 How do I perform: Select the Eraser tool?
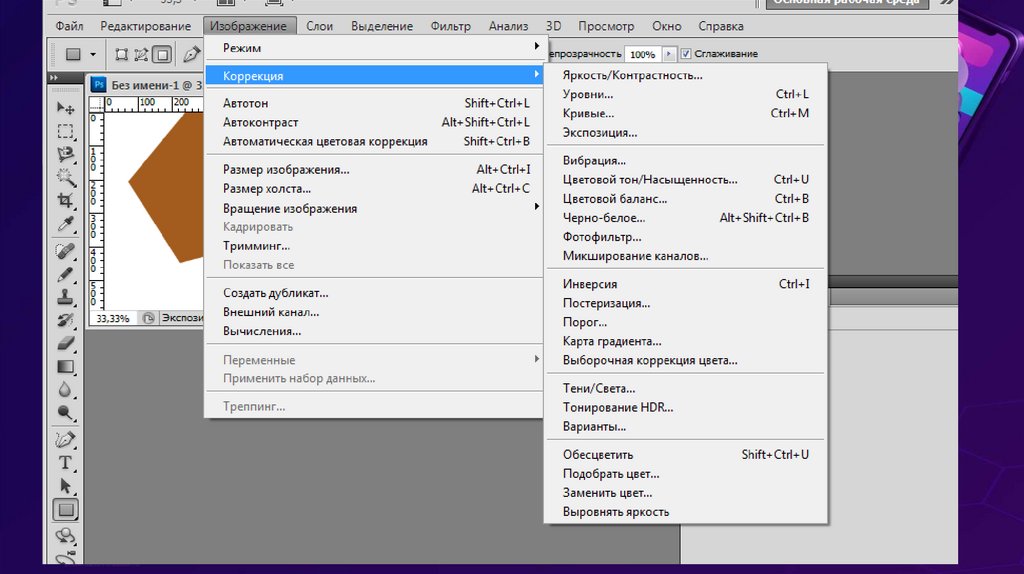[x=66, y=343]
